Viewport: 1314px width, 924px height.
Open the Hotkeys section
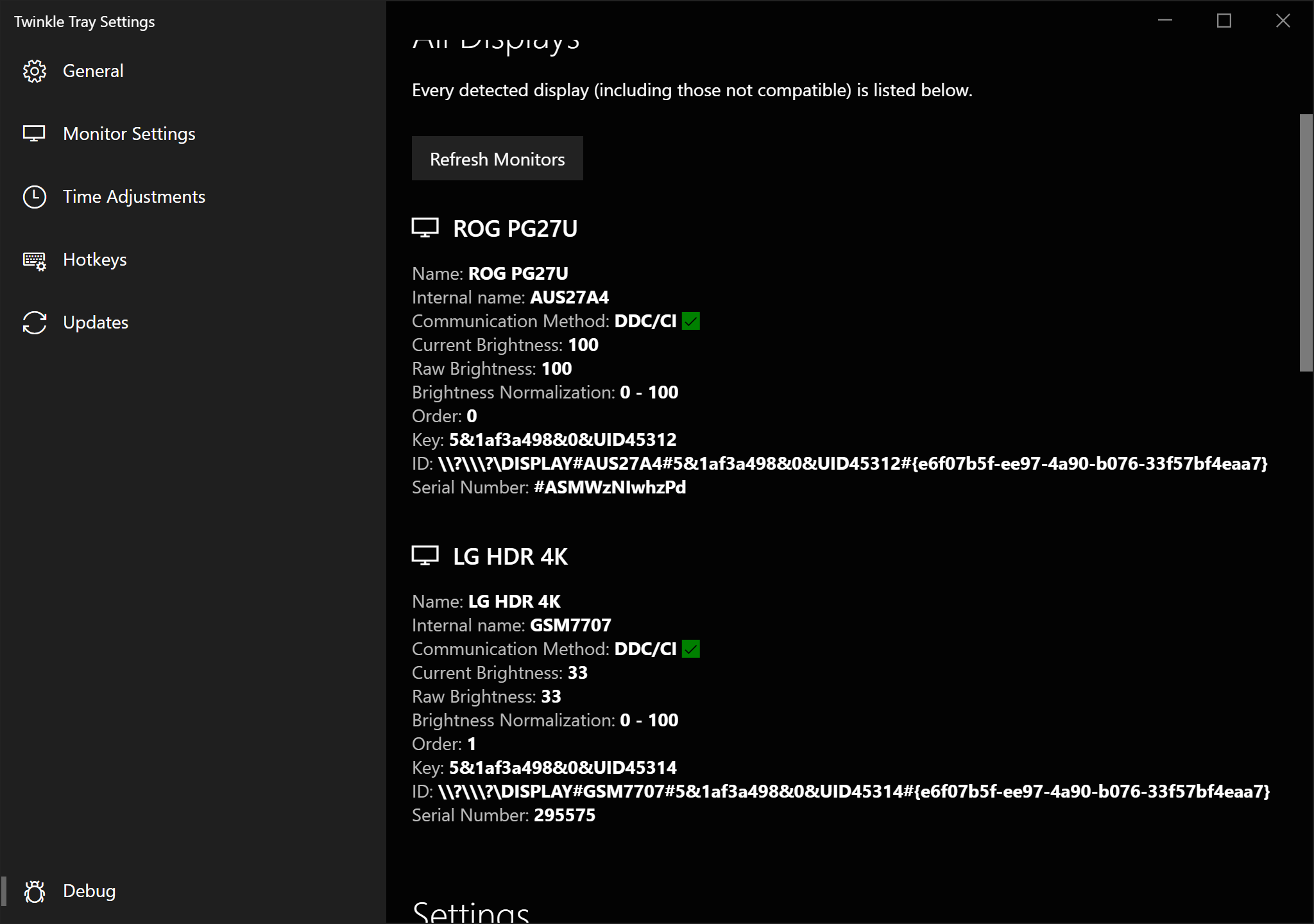(x=95, y=260)
